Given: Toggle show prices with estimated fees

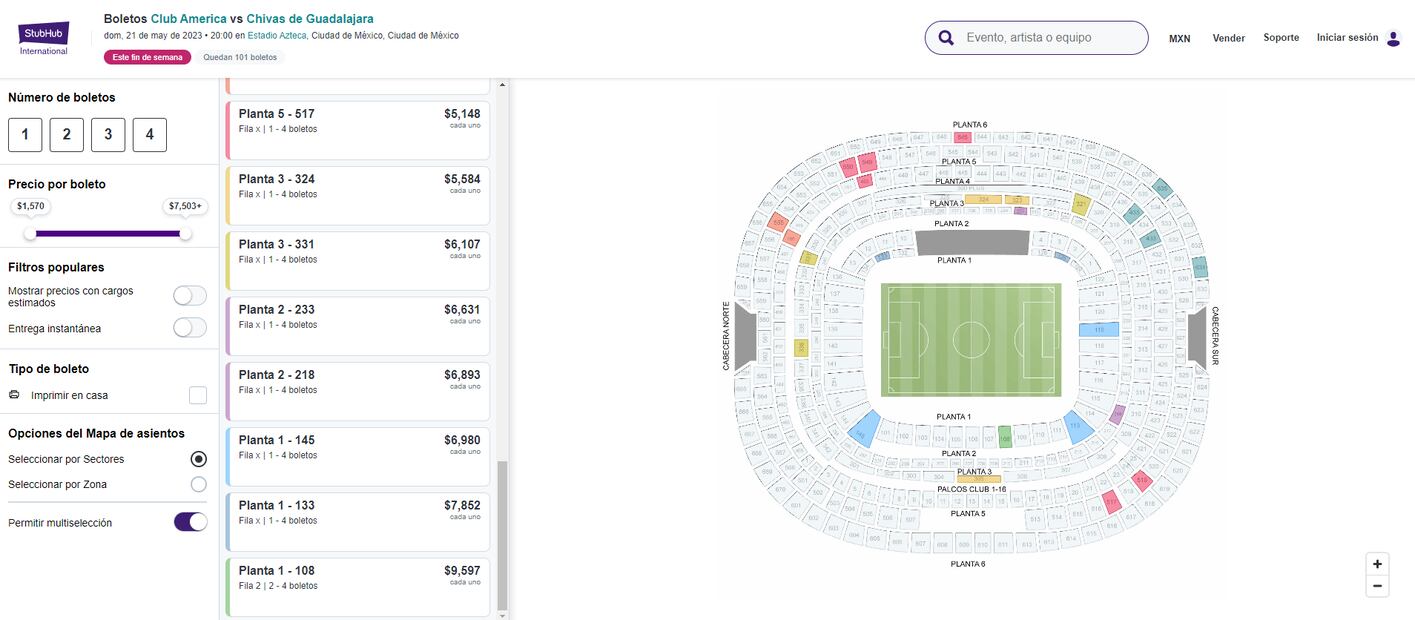Looking at the screenshot, I should click(190, 296).
